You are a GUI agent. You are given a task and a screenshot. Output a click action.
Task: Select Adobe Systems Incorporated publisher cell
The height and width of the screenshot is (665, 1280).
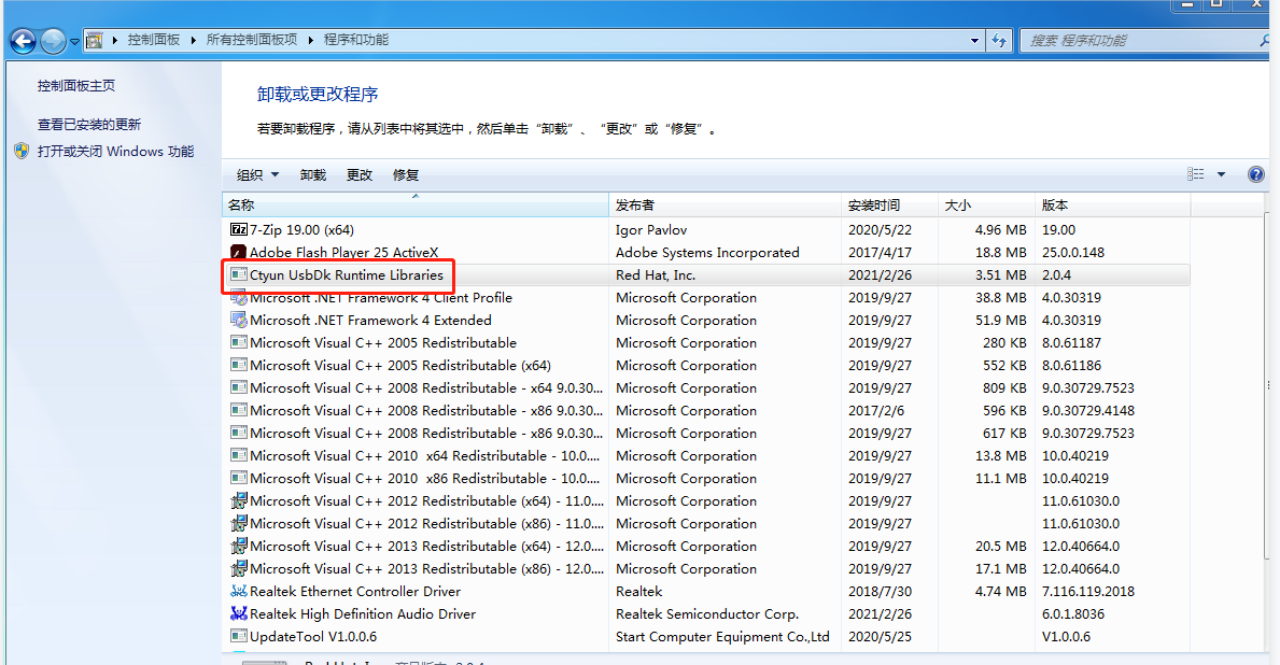tap(708, 253)
